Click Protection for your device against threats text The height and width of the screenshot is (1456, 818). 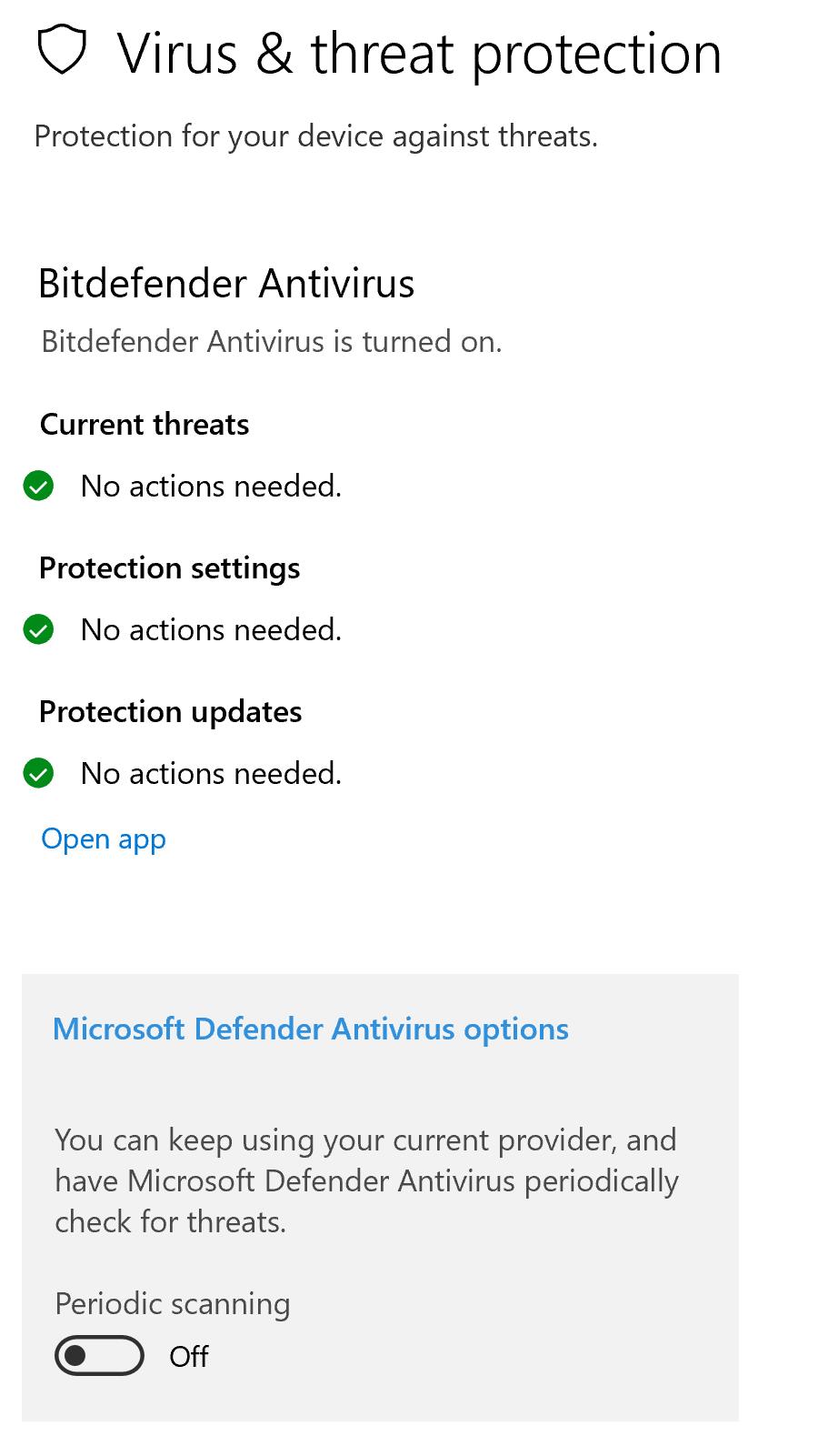(x=316, y=136)
